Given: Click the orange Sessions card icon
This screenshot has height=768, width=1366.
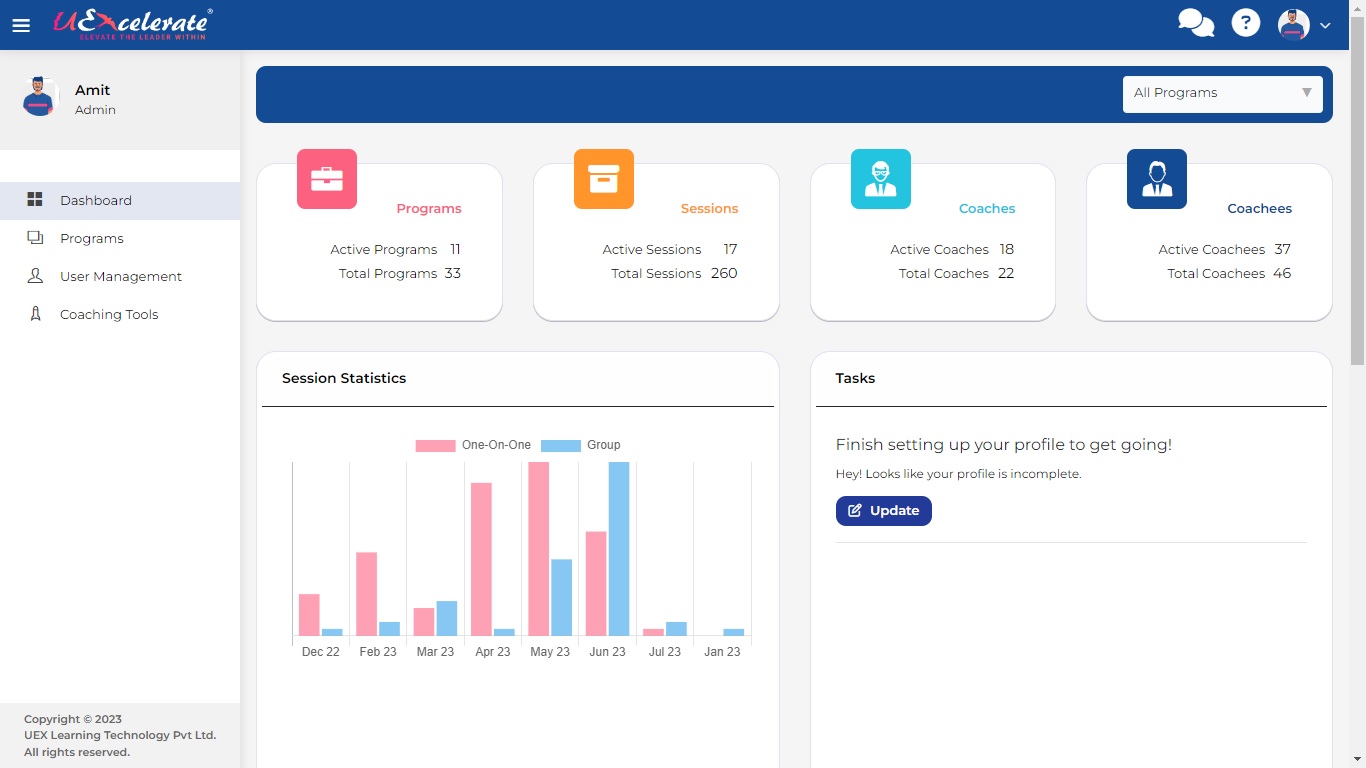Looking at the screenshot, I should [x=604, y=179].
